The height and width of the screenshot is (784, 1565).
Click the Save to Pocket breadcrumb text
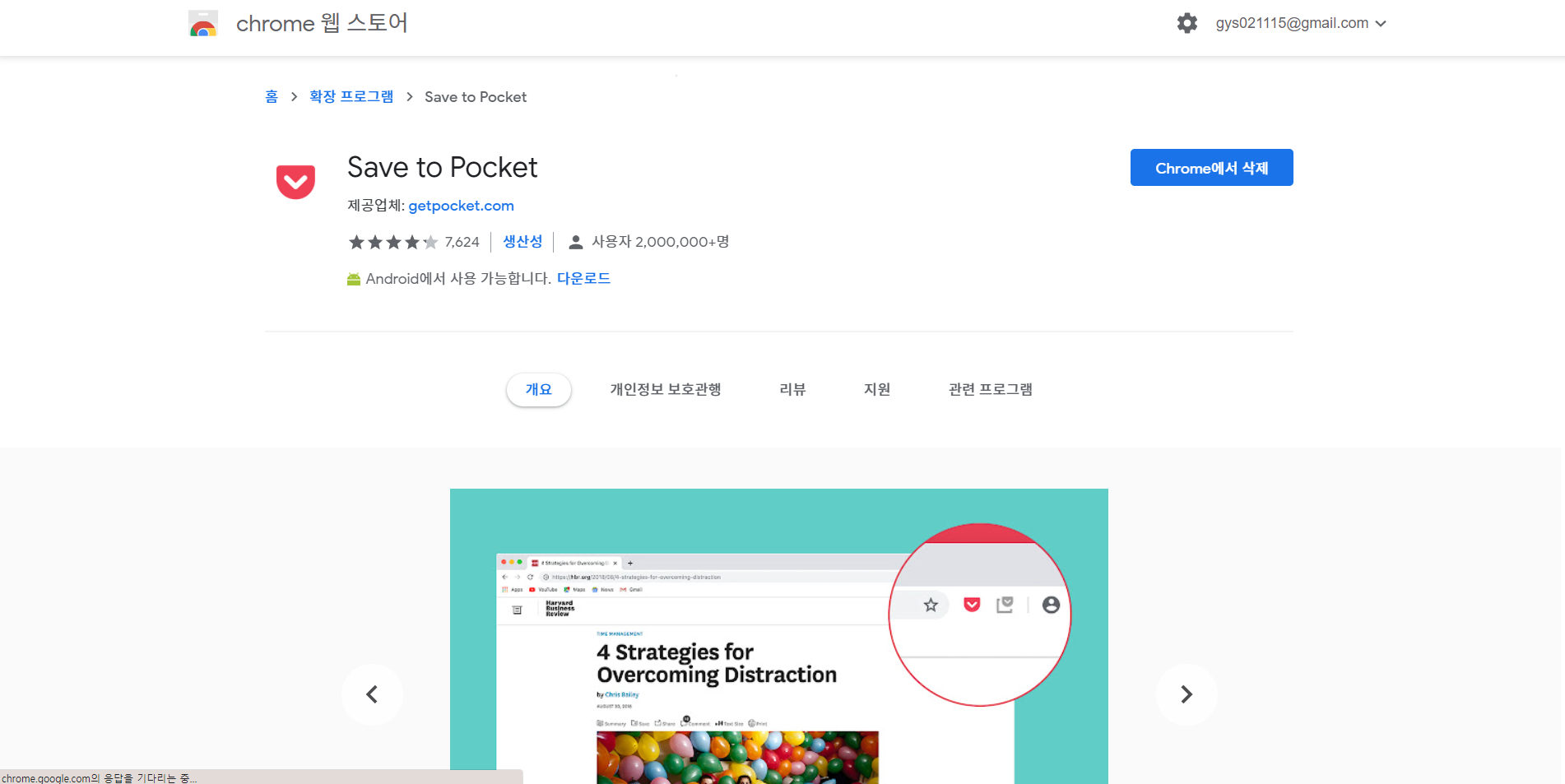pyautogui.click(x=476, y=97)
